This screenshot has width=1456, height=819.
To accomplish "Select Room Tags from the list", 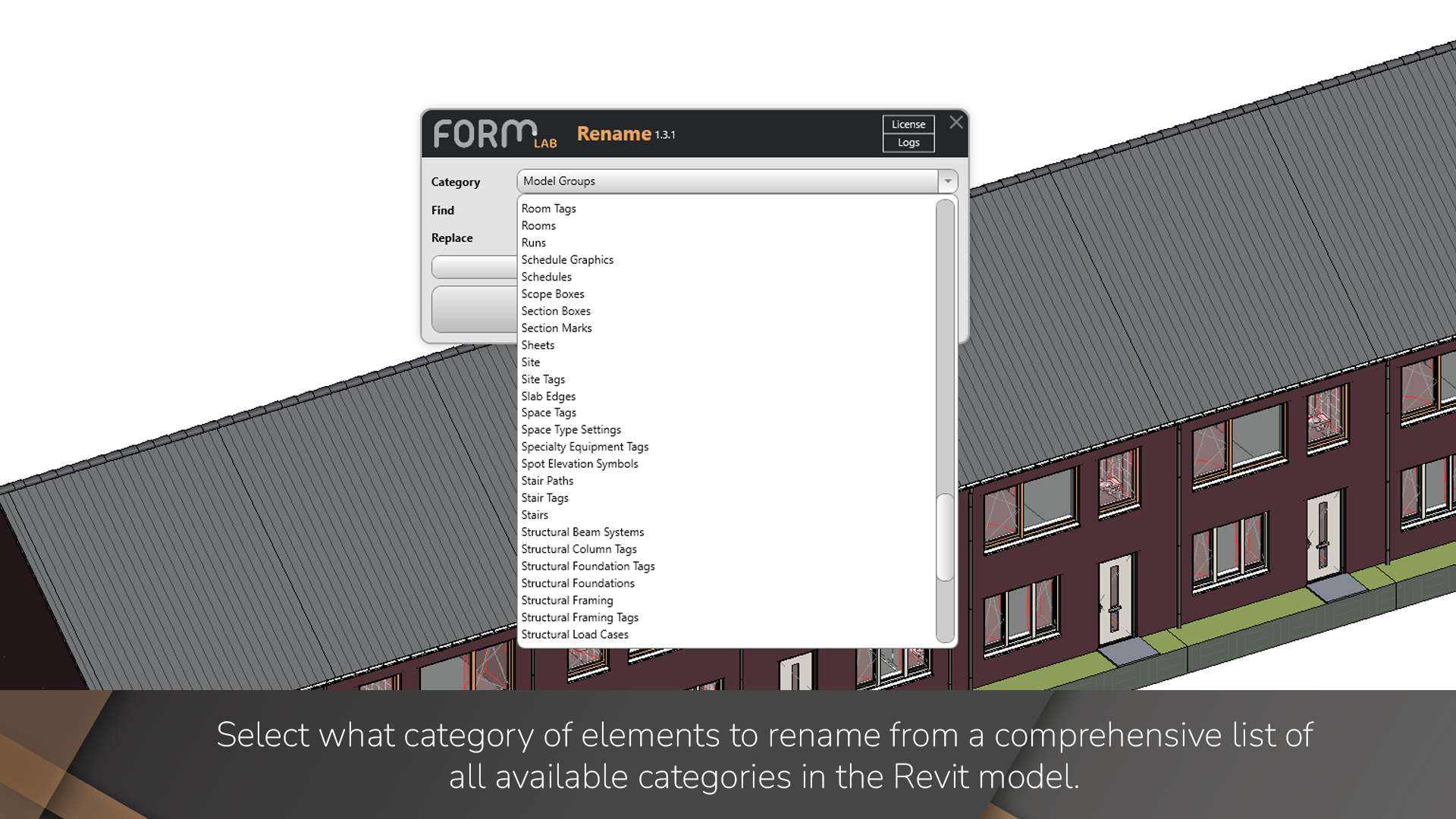I will pyautogui.click(x=548, y=209).
